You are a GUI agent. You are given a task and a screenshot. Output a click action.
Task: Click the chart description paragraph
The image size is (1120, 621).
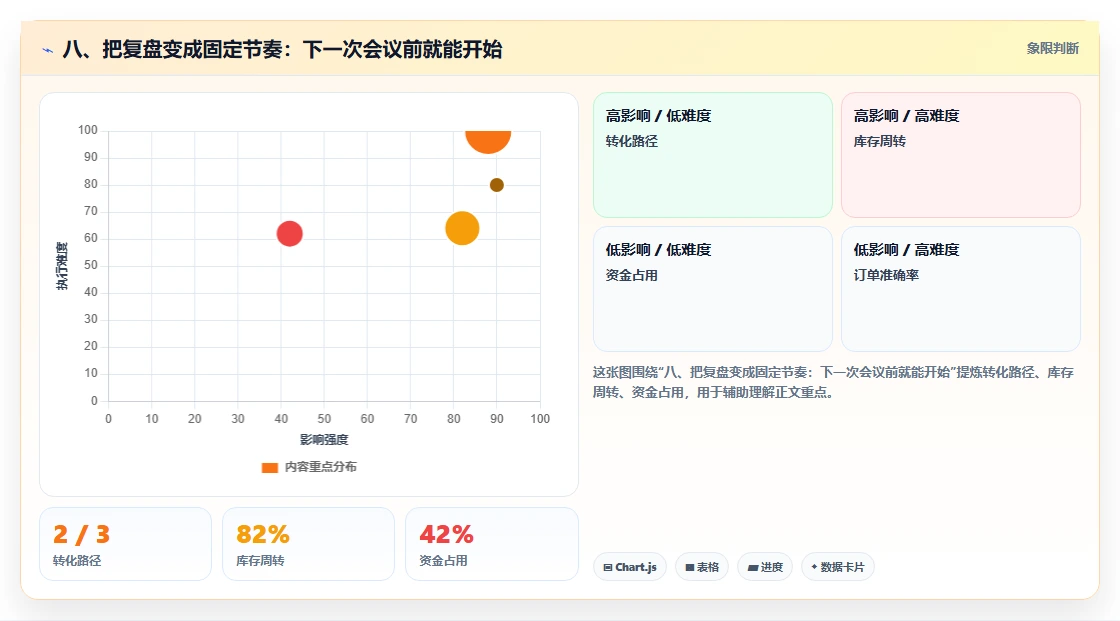point(833,382)
